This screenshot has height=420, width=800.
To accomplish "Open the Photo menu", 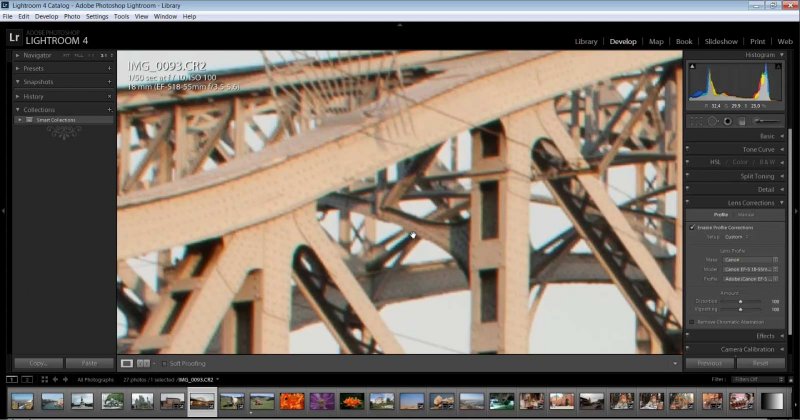I will [72, 16].
